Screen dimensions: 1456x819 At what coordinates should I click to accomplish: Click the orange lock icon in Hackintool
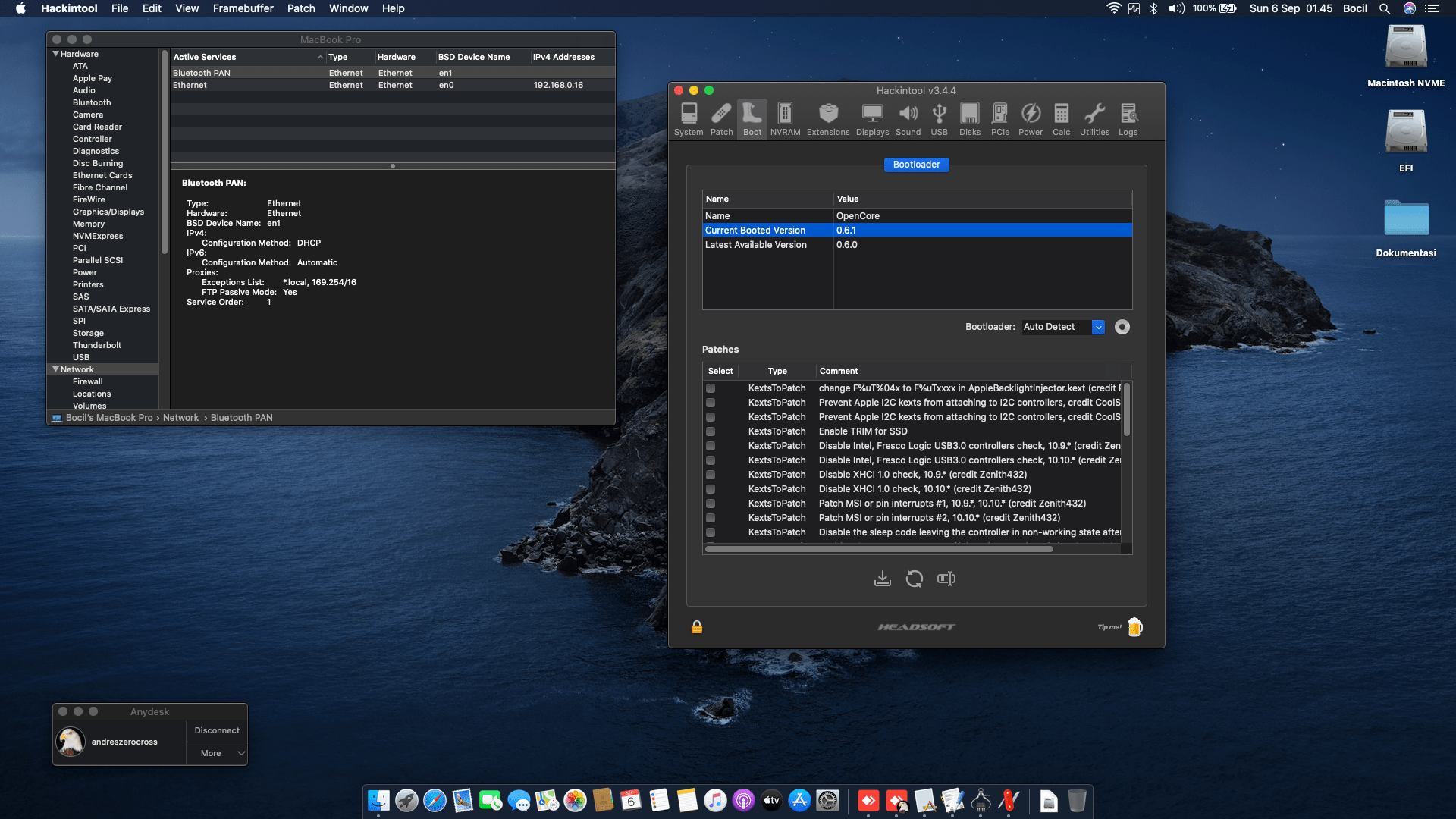(x=697, y=627)
